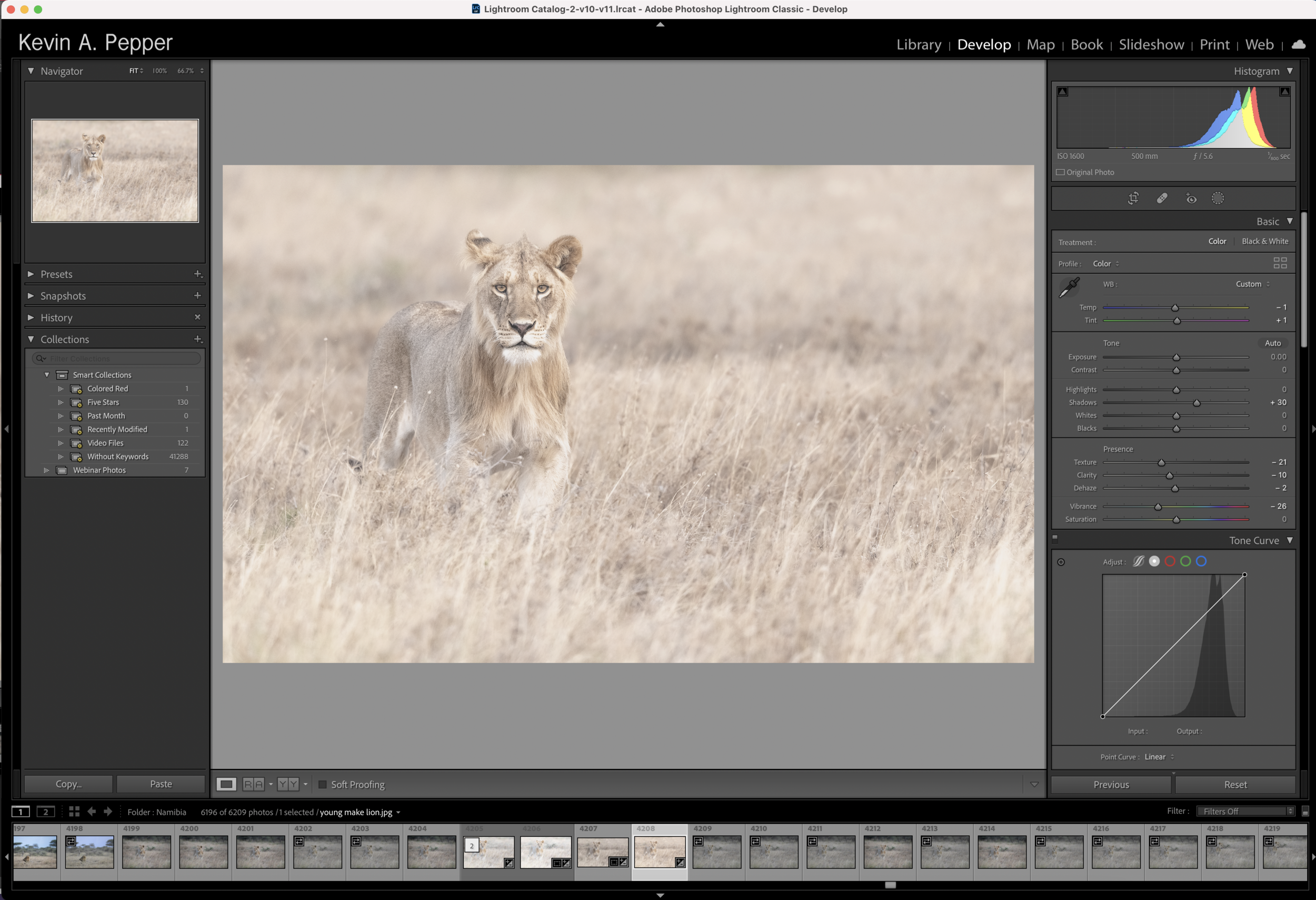The height and width of the screenshot is (900, 1316).
Task: Open the Profile Browser grid icon
Action: tap(1280, 263)
